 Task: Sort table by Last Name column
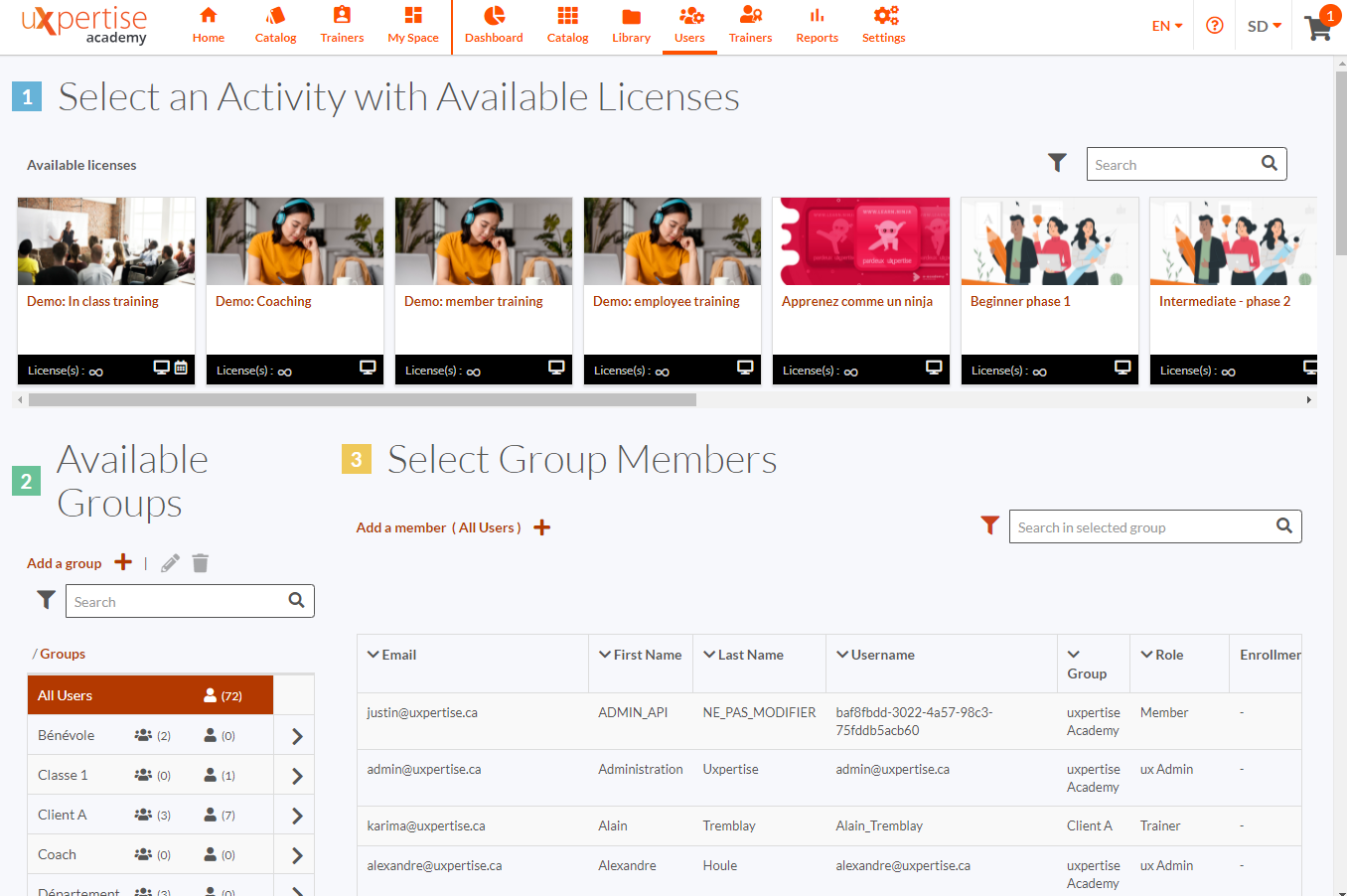tap(743, 655)
